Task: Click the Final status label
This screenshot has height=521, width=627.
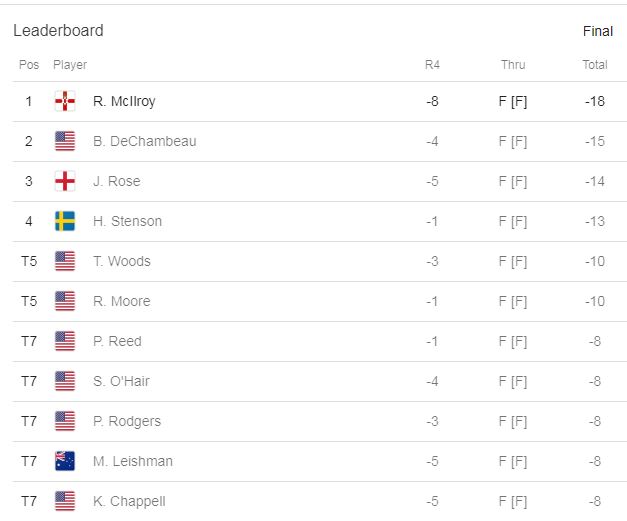Action: pos(598,31)
